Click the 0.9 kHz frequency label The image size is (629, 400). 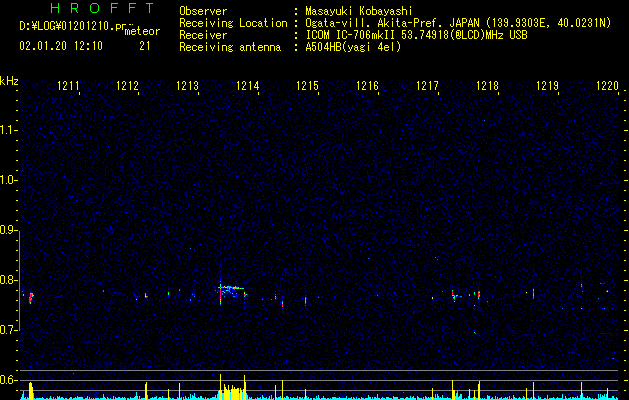7,230
